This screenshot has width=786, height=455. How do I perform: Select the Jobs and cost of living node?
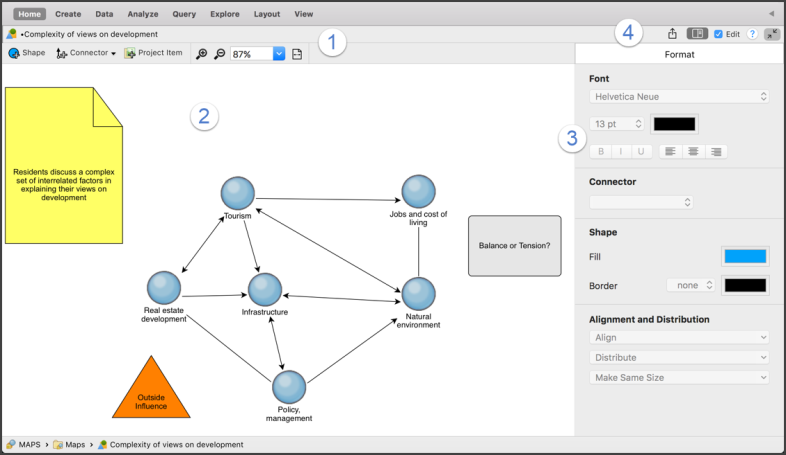[418, 191]
